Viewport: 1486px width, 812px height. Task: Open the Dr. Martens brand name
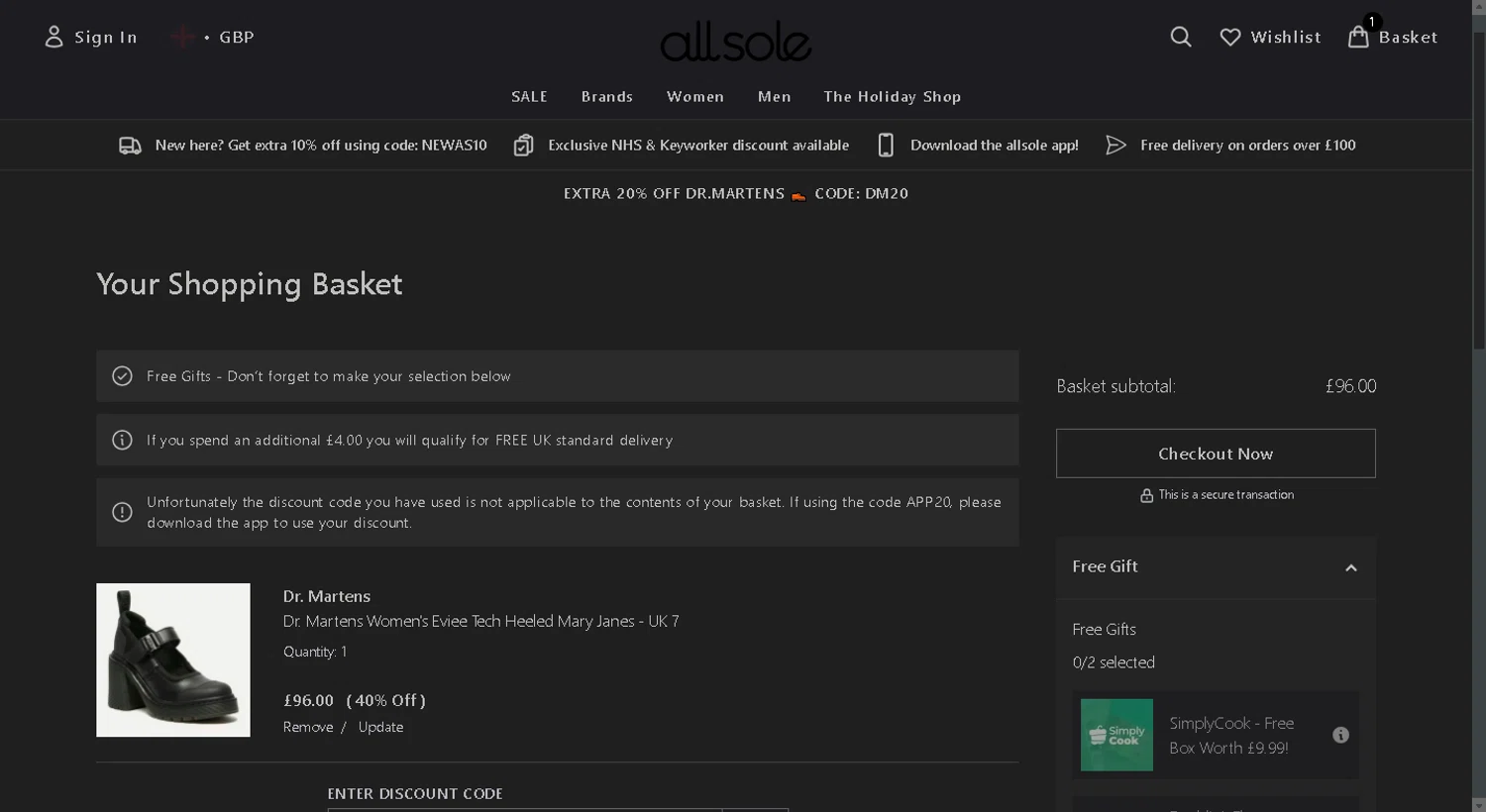coord(327,596)
